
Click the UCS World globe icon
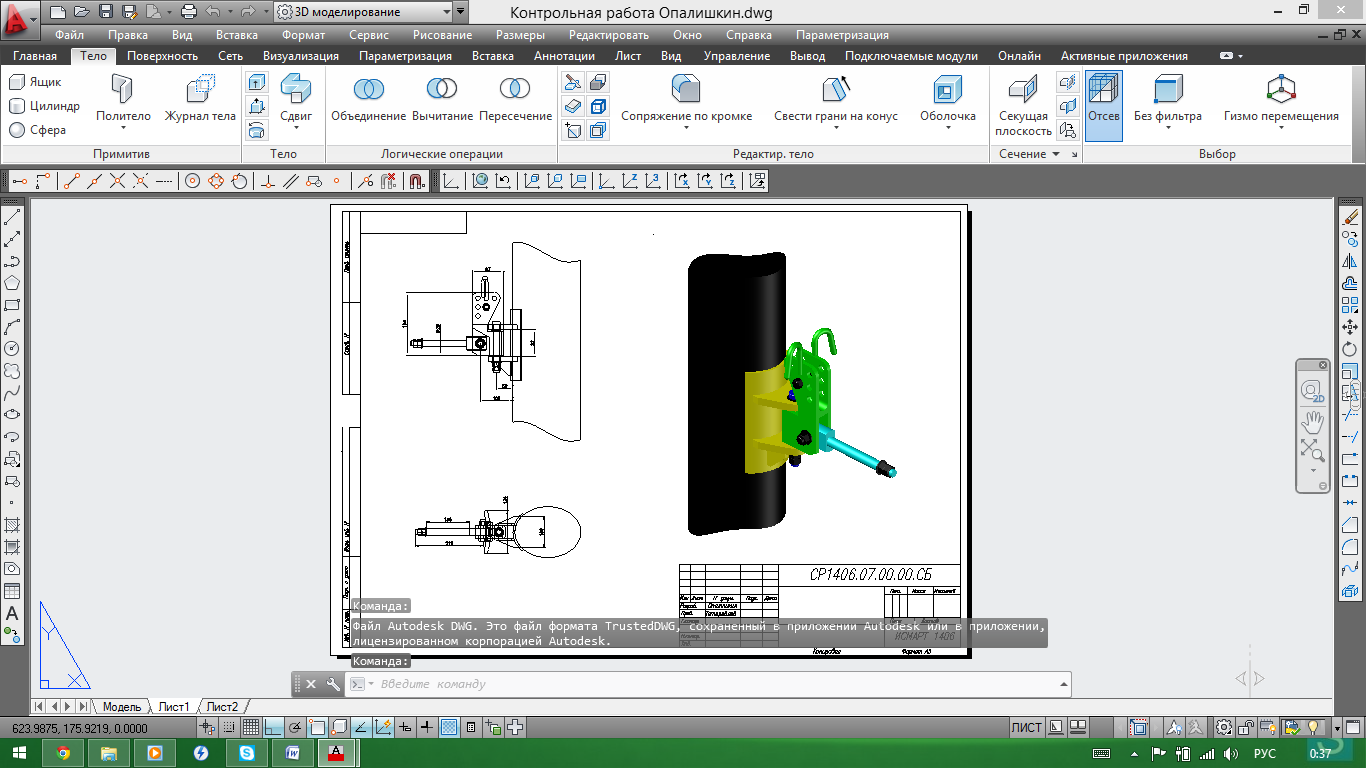[x=480, y=181]
